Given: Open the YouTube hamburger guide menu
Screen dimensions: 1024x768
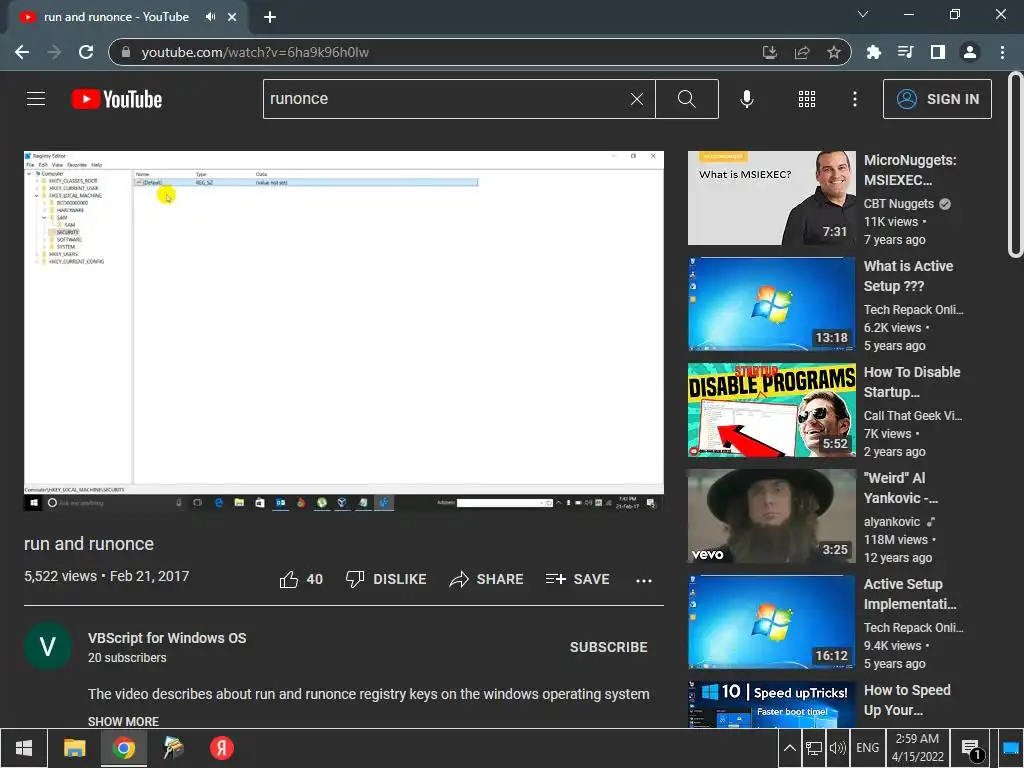Looking at the screenshot, I should click(x=36, y=99).
